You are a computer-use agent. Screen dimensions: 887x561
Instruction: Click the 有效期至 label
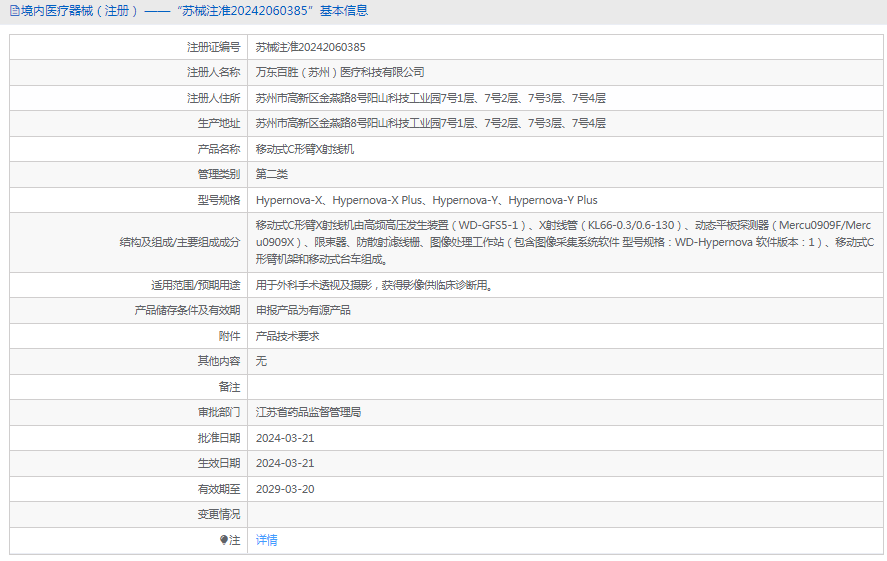pyautogui.click(x=219, y=489)
